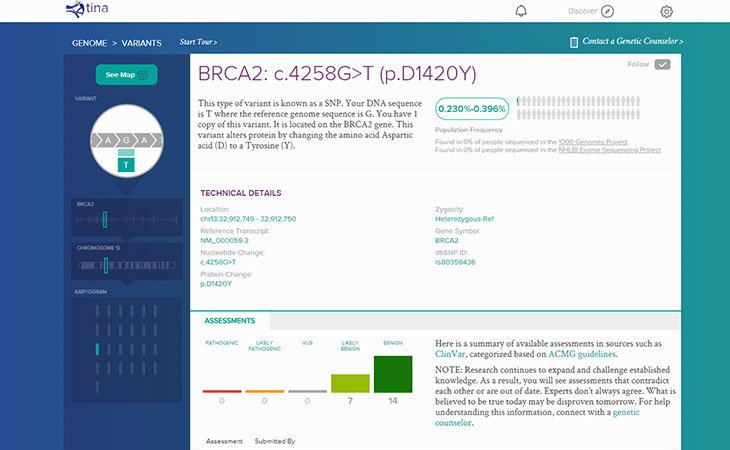This screenshot has height=450, width=730.
Task: Click the T nucleotide marker in variant diagram
Action: point(126,162)
